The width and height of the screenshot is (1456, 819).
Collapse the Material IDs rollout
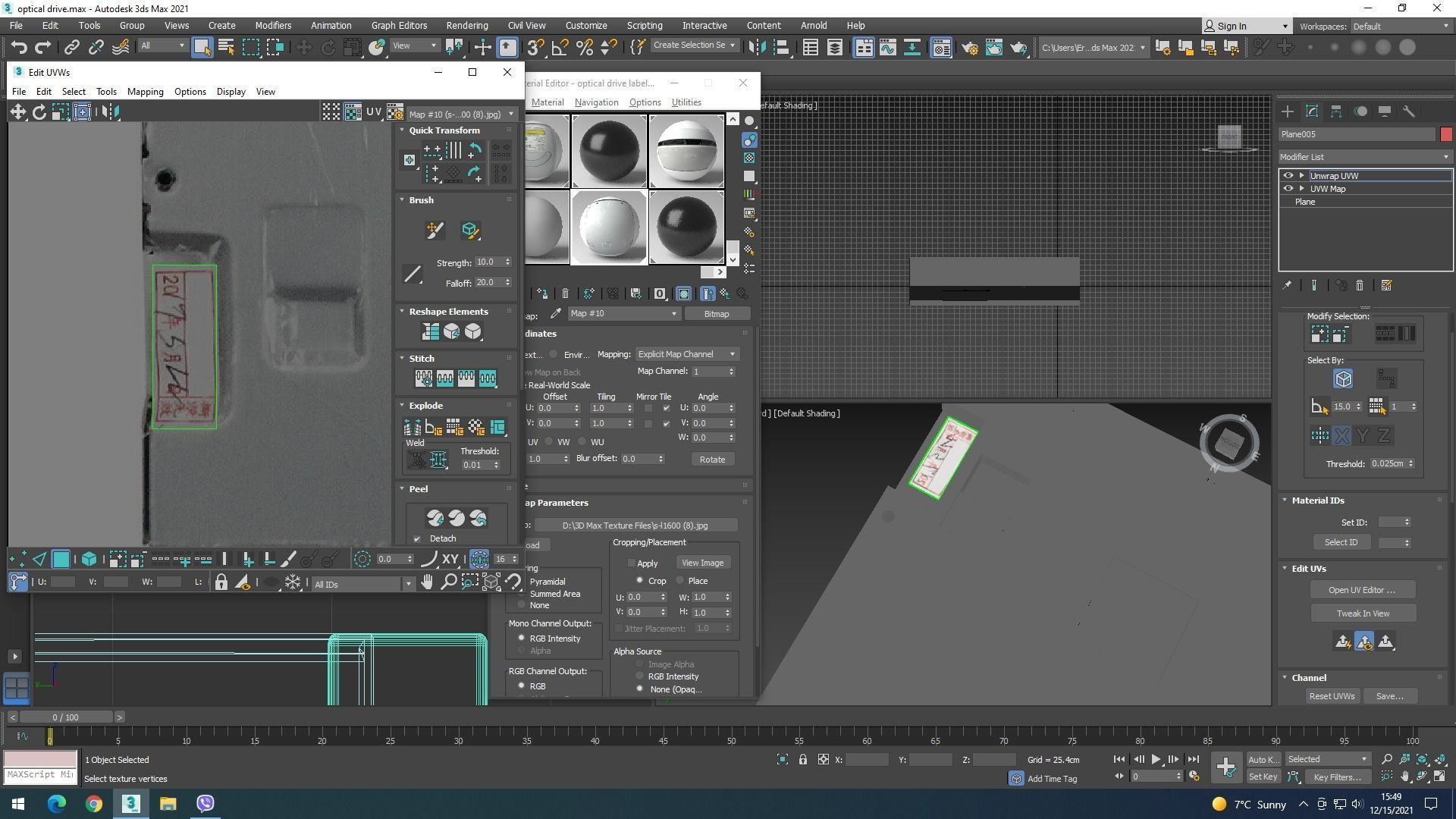(1285, 500)
